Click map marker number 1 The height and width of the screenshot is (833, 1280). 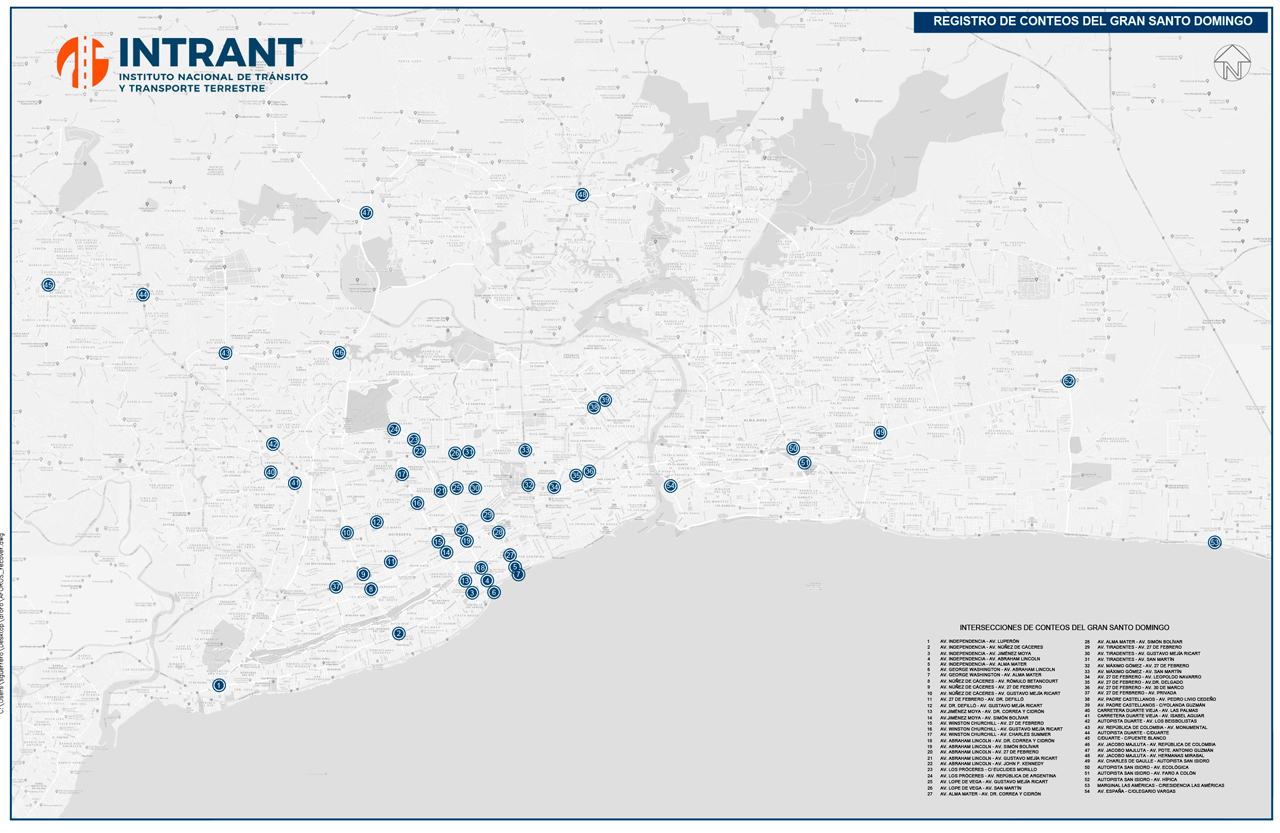click(x=219, y=685)
